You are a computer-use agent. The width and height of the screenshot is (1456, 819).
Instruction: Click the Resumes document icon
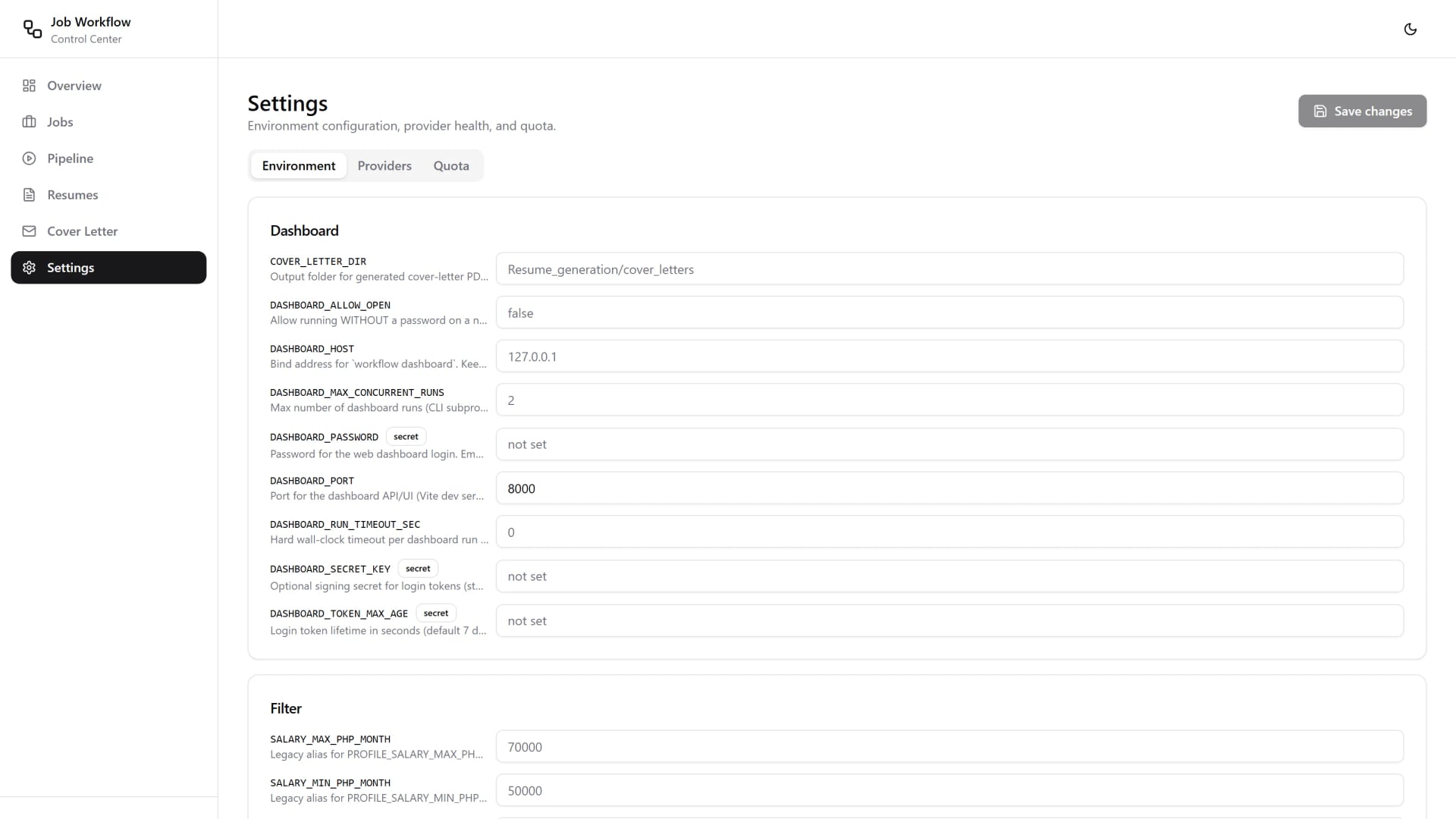29,195
